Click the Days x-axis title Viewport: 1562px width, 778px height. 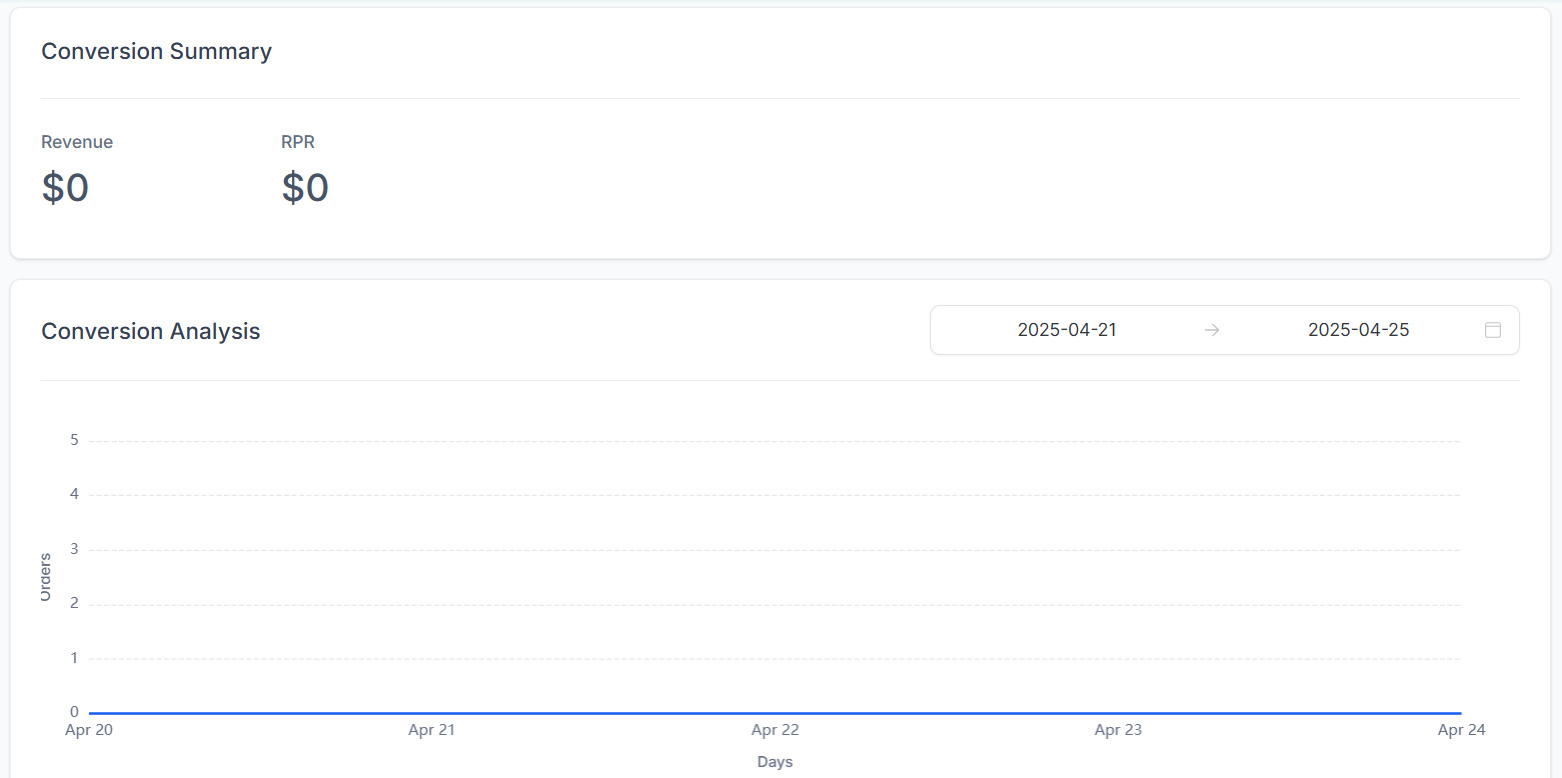(x=775, y=762)
